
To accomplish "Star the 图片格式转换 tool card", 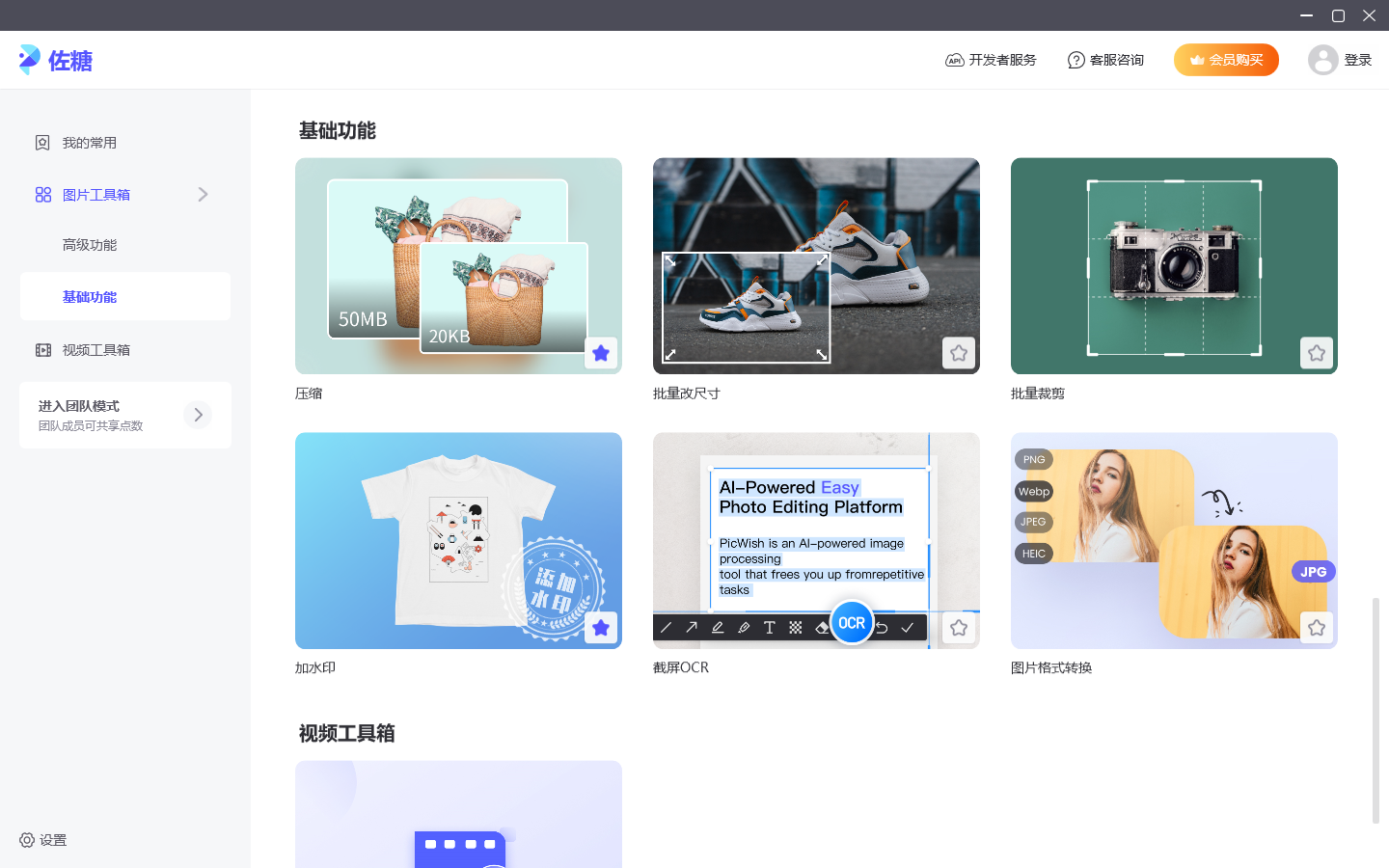I will pyautogui.click(x=1317, y=628).
